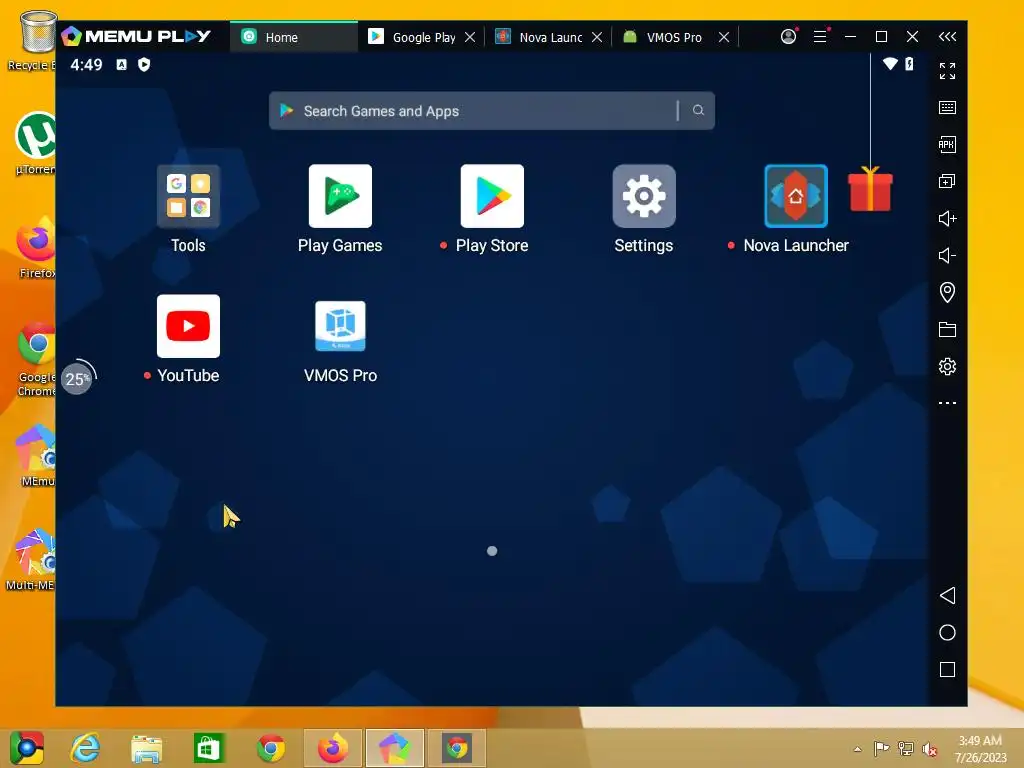Open MEmu settings gear in sidebar
The width and height of the screenshot is (1024, 768).
[x=947, y=366]
